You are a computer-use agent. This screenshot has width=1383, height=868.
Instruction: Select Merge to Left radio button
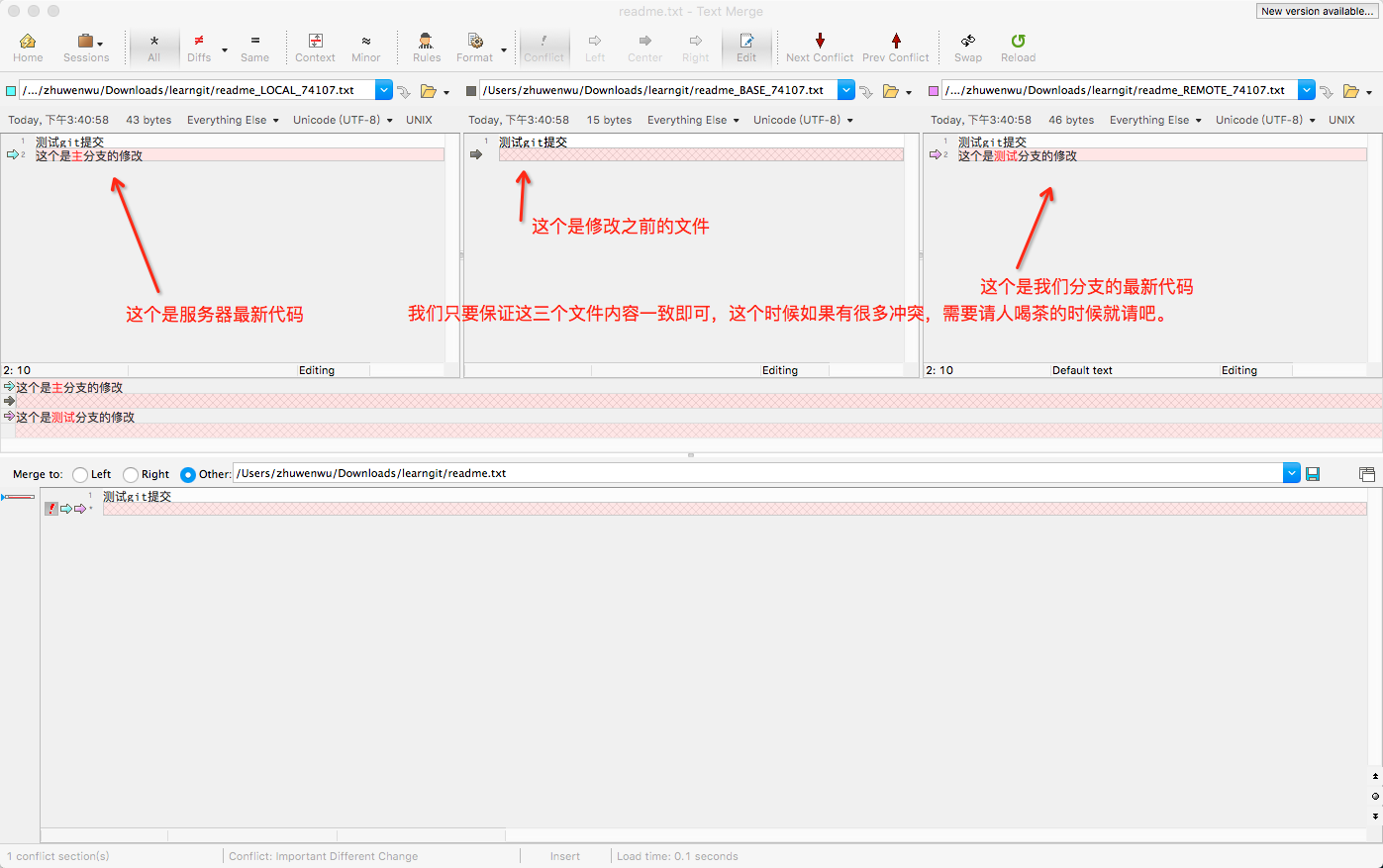click(x=80, y=475)
